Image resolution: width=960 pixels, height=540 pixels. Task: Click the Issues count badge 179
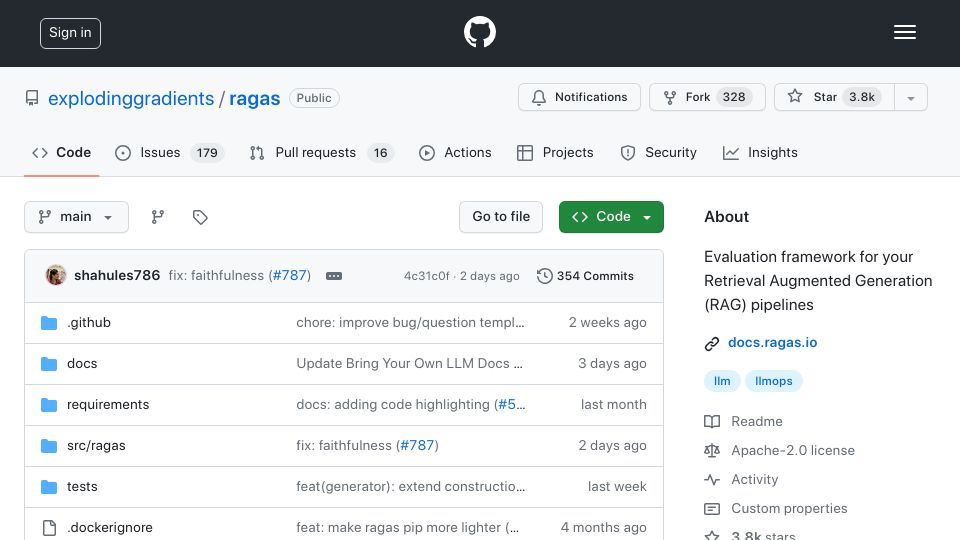pos(207,153)
